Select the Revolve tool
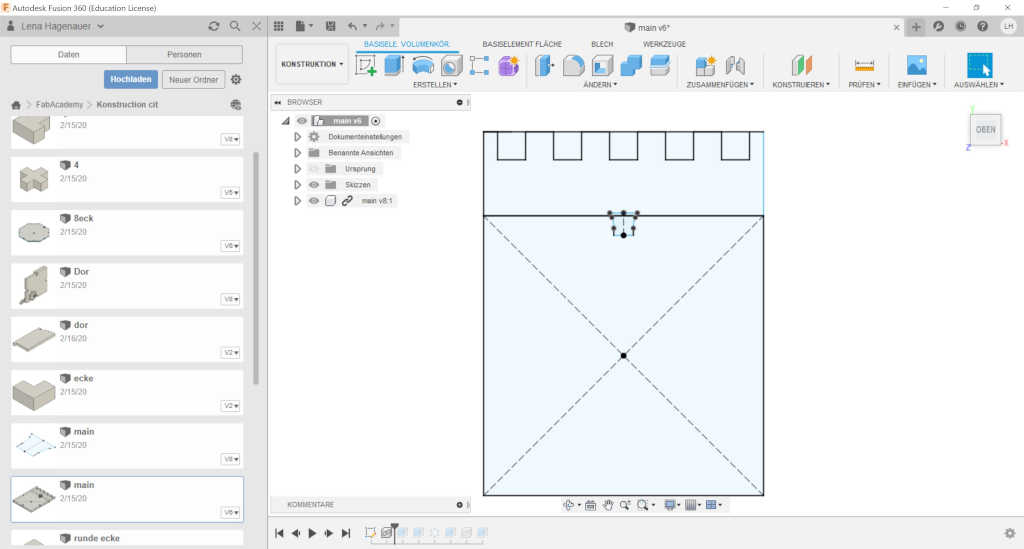The width and height of the screenshot is (1024, 549). (423, 66)
